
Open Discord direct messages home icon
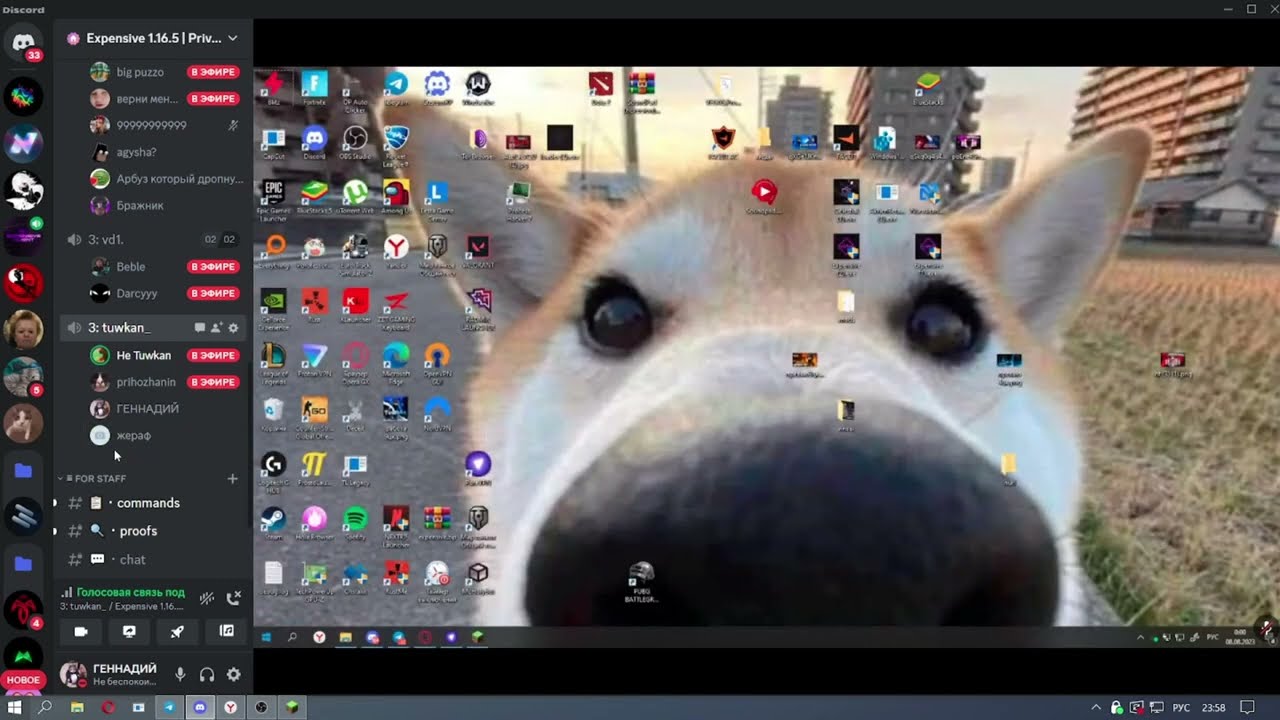[23, 42]
